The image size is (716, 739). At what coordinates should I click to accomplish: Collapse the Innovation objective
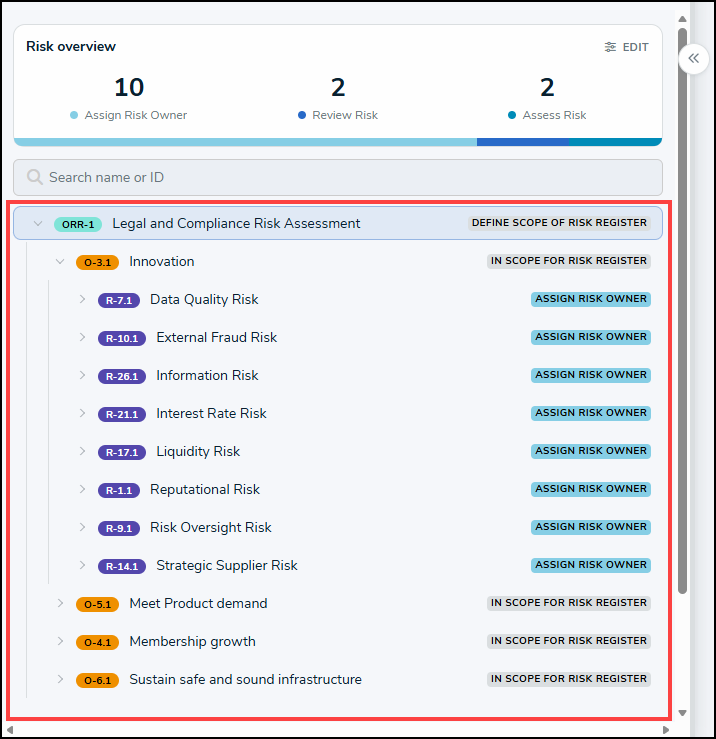tap(60, 262)
